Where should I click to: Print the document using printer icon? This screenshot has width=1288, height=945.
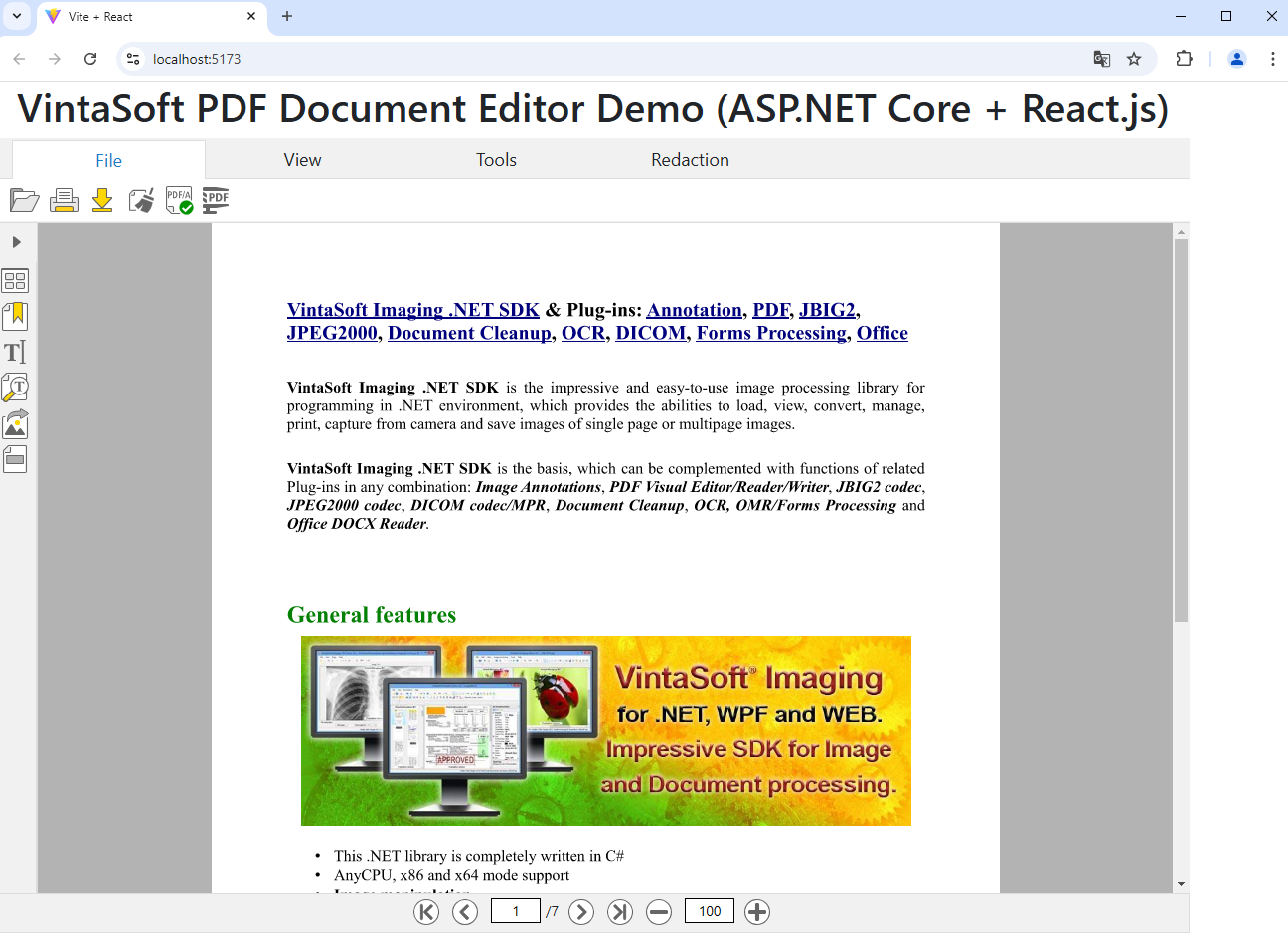coord(64,200)
